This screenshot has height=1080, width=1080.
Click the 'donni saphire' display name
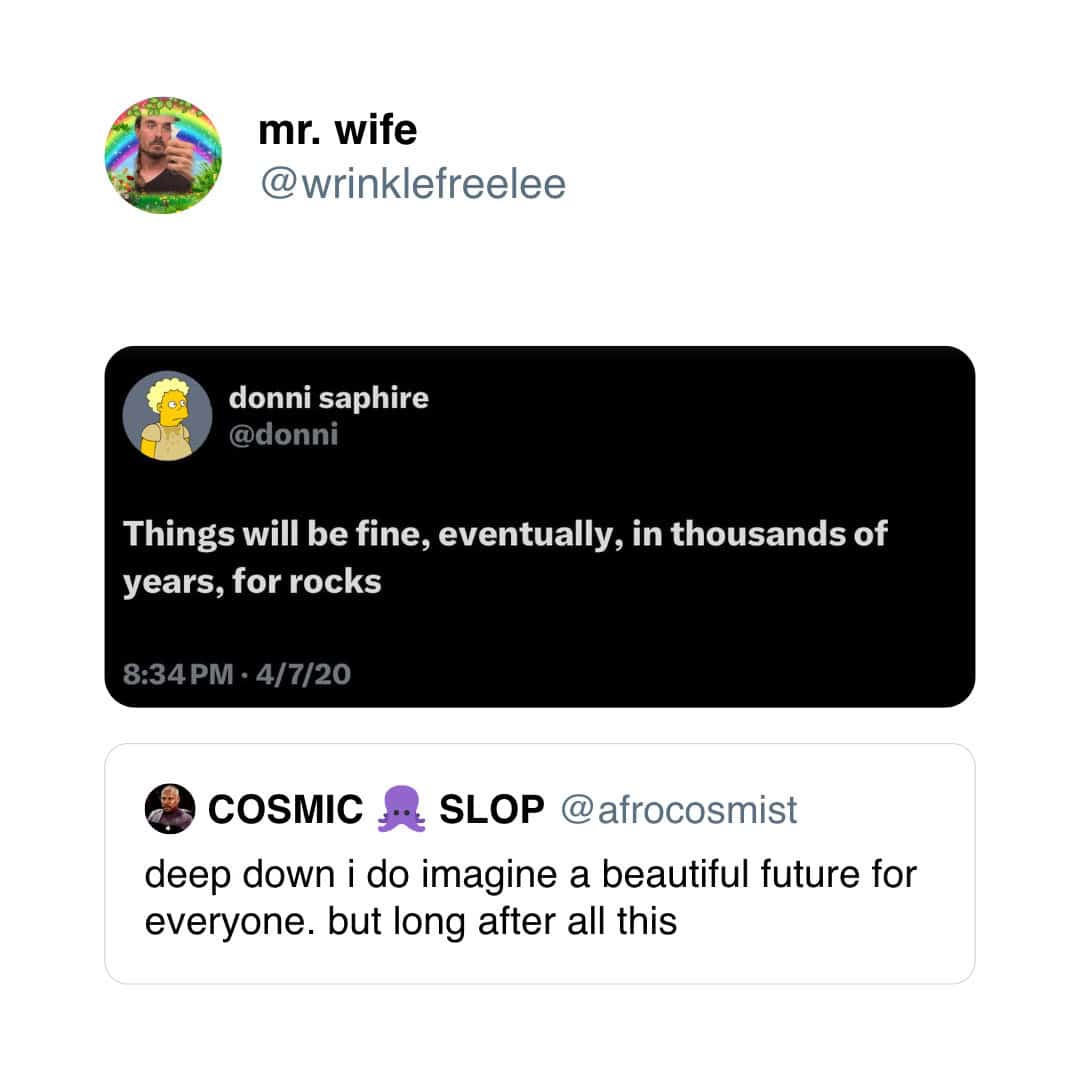coord(329,397)
